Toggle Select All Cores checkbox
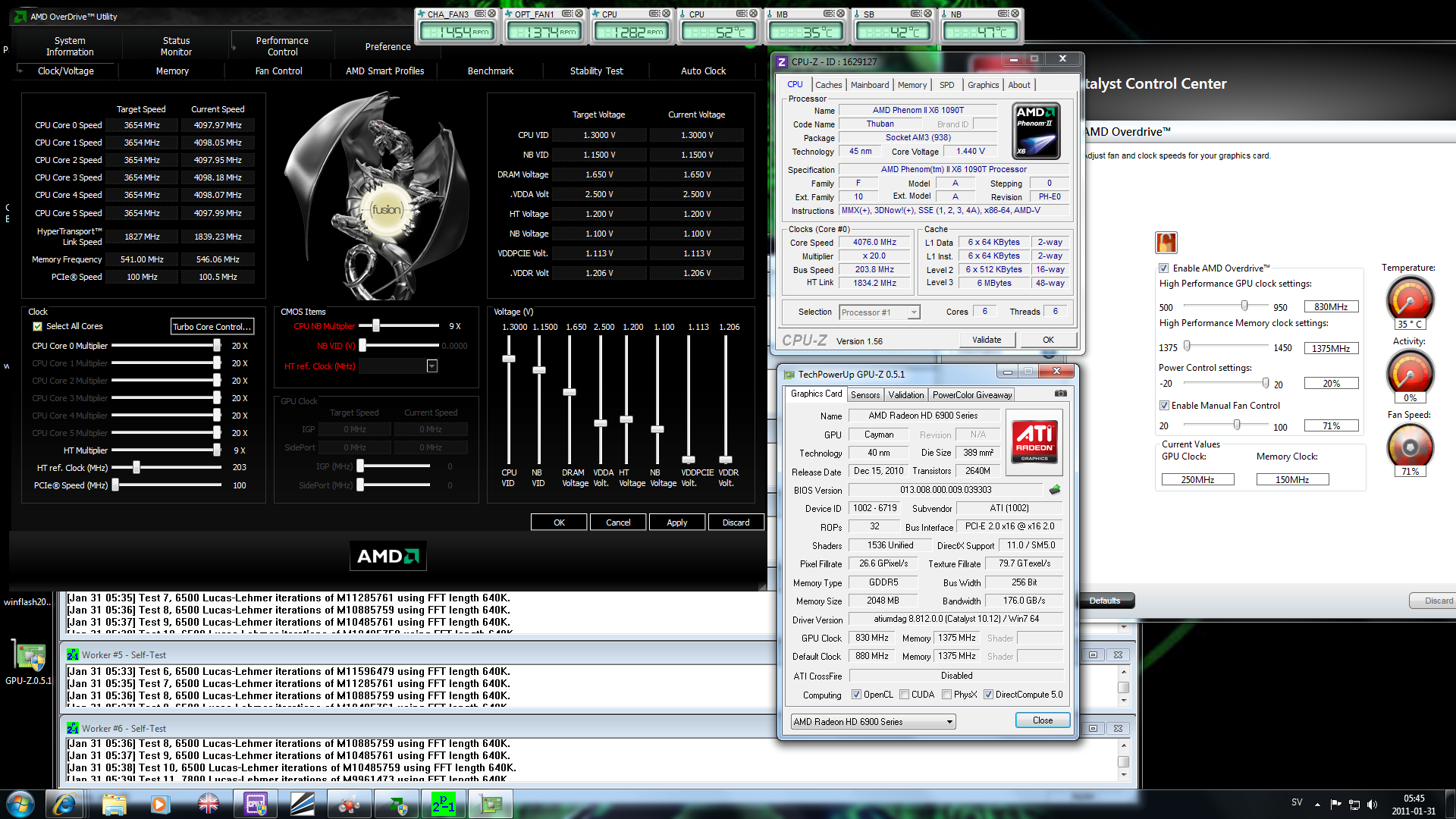The height and width of the screenshot is (819, 1456). pyautogui.click(x=37, y=326)
